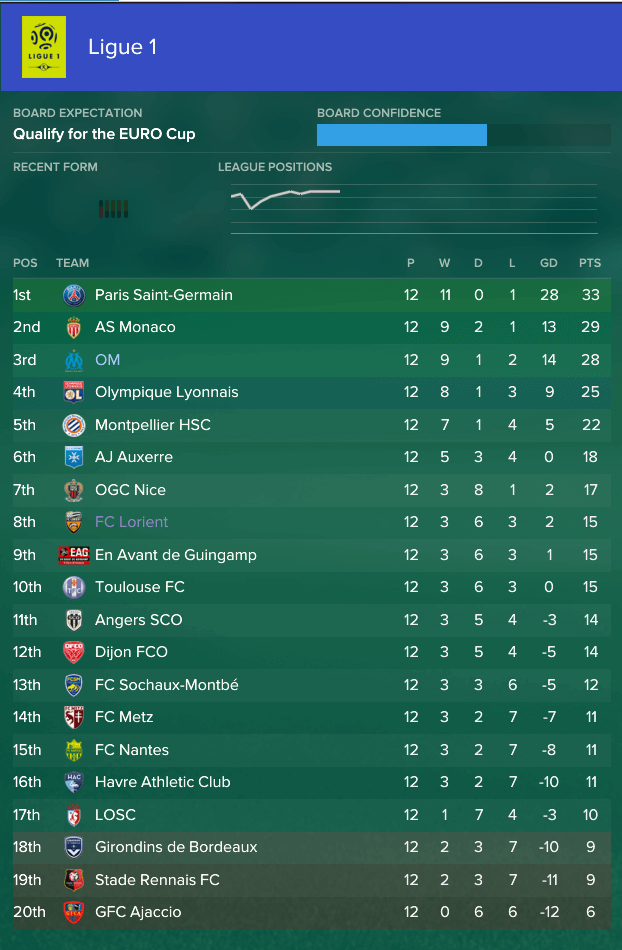622x950 pixels.
Task: Sort table by PTS column header
Action: coord(590,263)
